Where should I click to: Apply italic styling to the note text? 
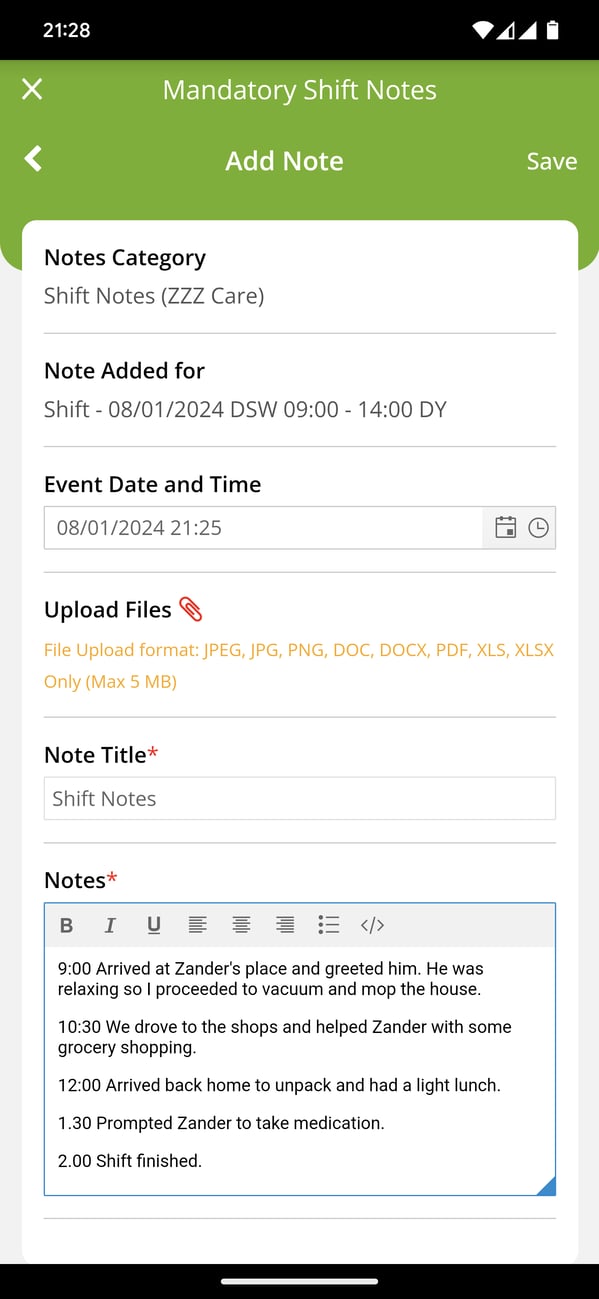click(110, 925)
